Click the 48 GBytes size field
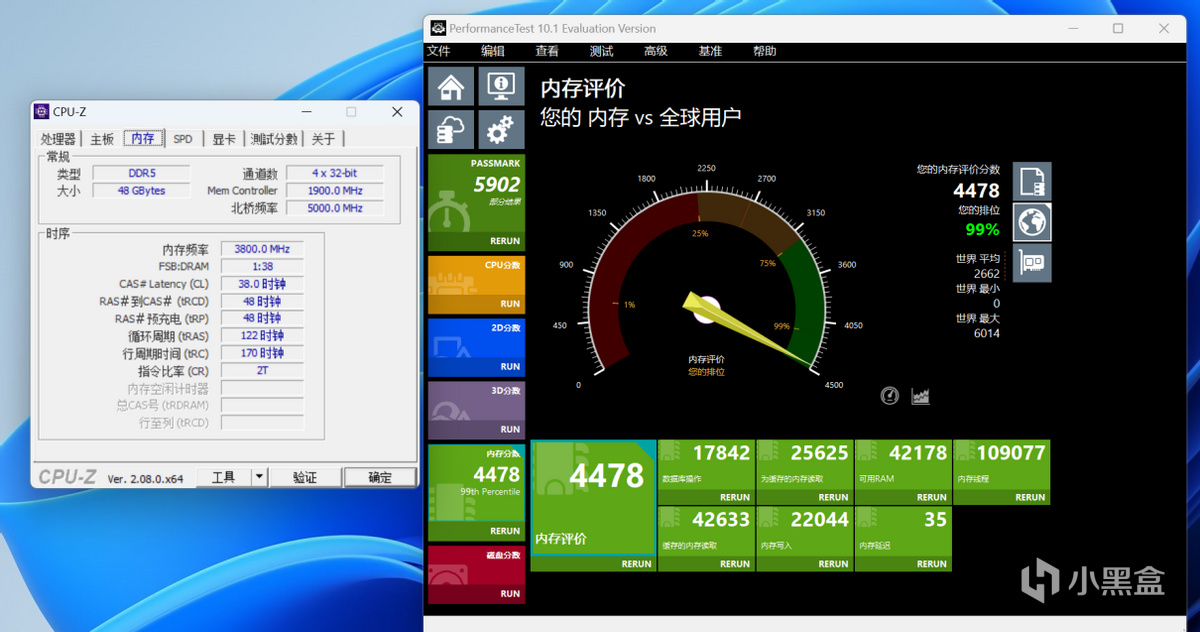This screenshot has width=1200, height=632. click(x=141, y=191)
